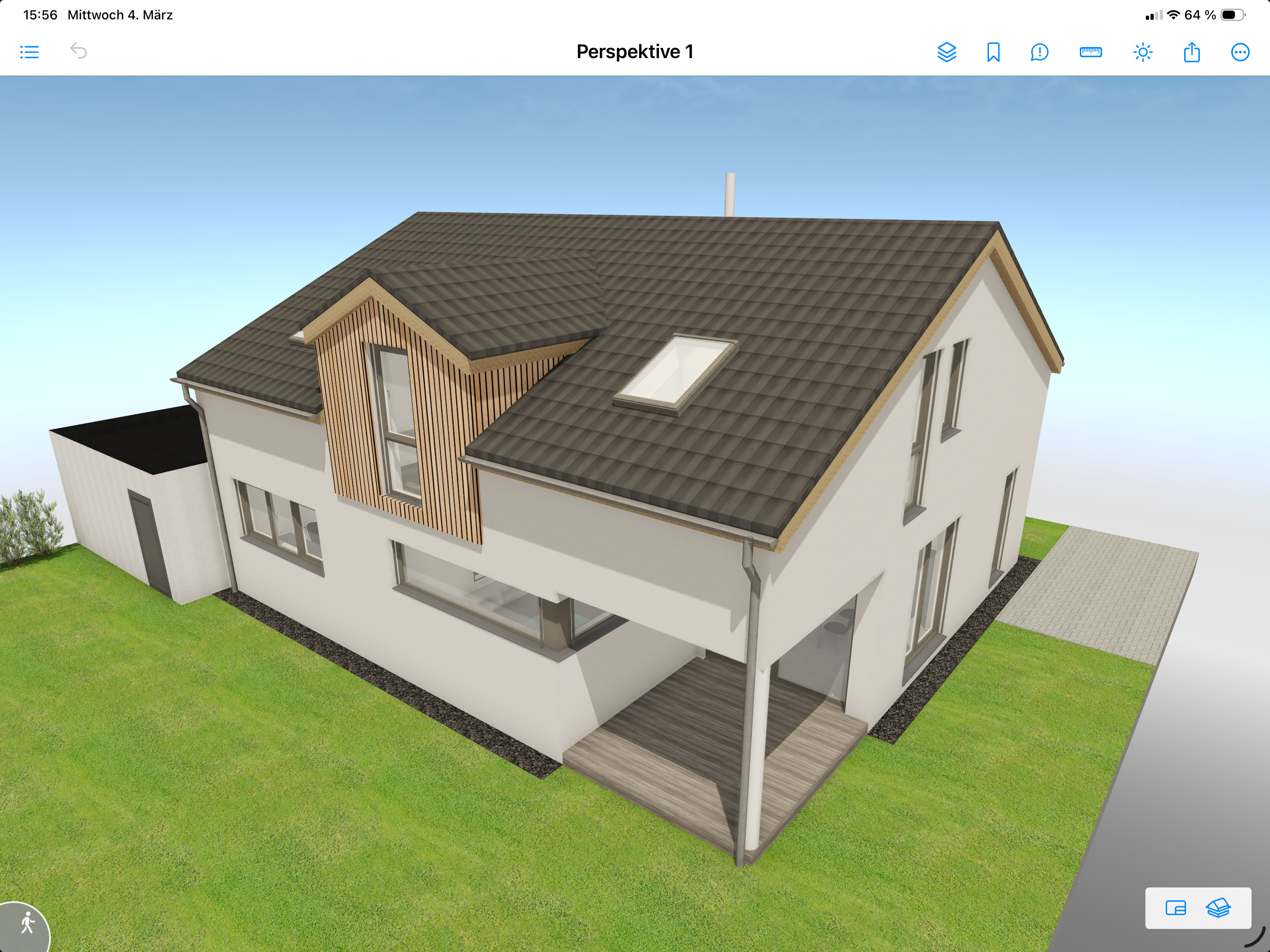Activate the ruler measure tool
This screenshot has width=1270, height=952.
point(1090,52)
